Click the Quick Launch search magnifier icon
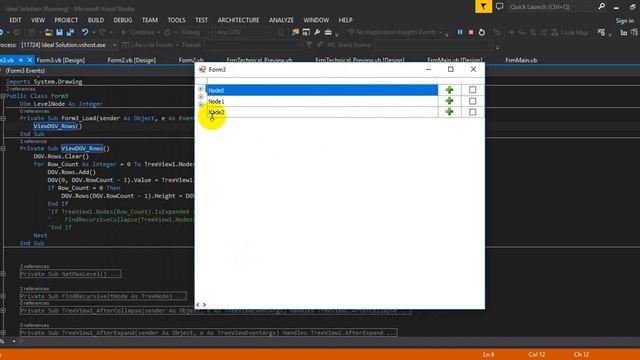 point(601,7)
